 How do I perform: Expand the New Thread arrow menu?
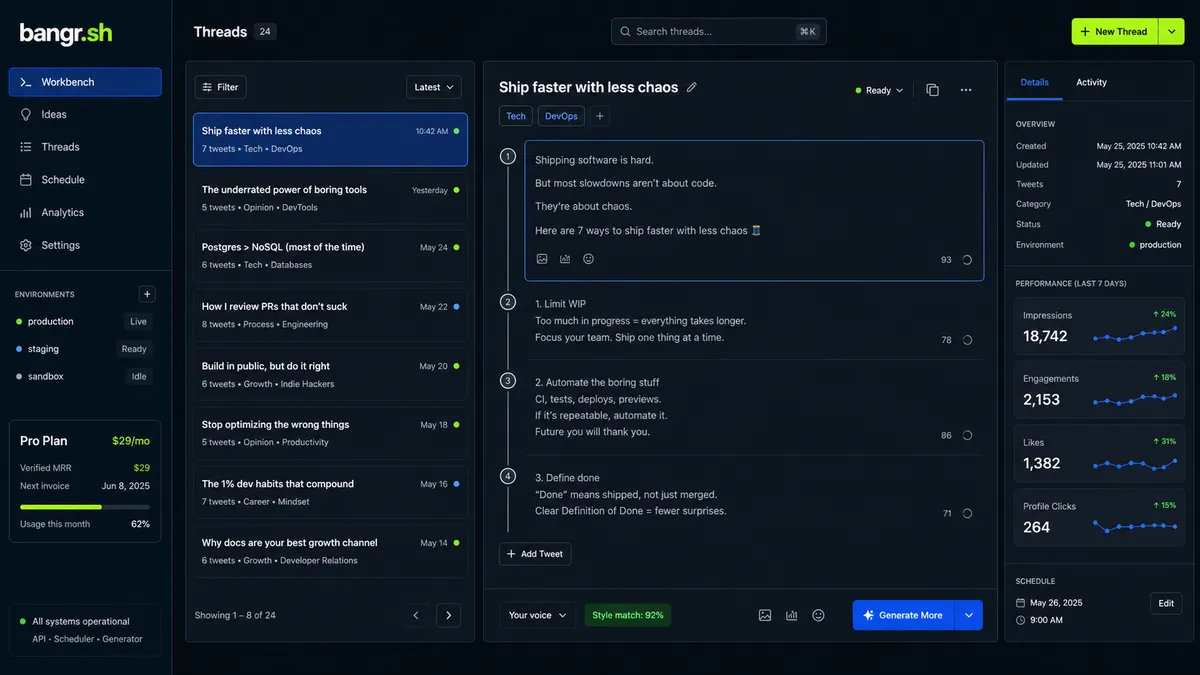click(1171, 31)
